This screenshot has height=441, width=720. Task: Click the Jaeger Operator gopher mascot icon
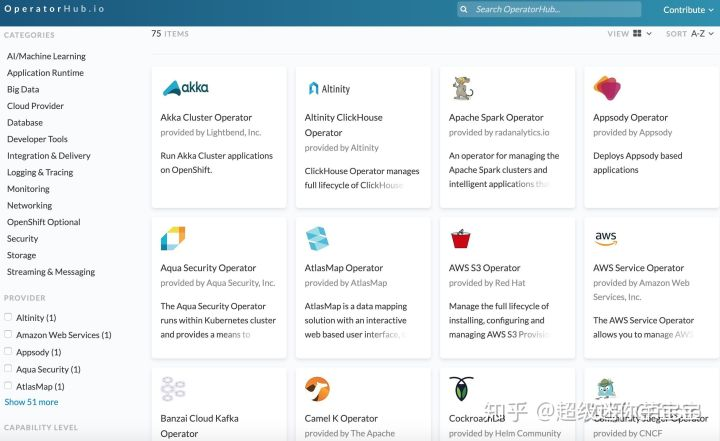tap(606, 389)
